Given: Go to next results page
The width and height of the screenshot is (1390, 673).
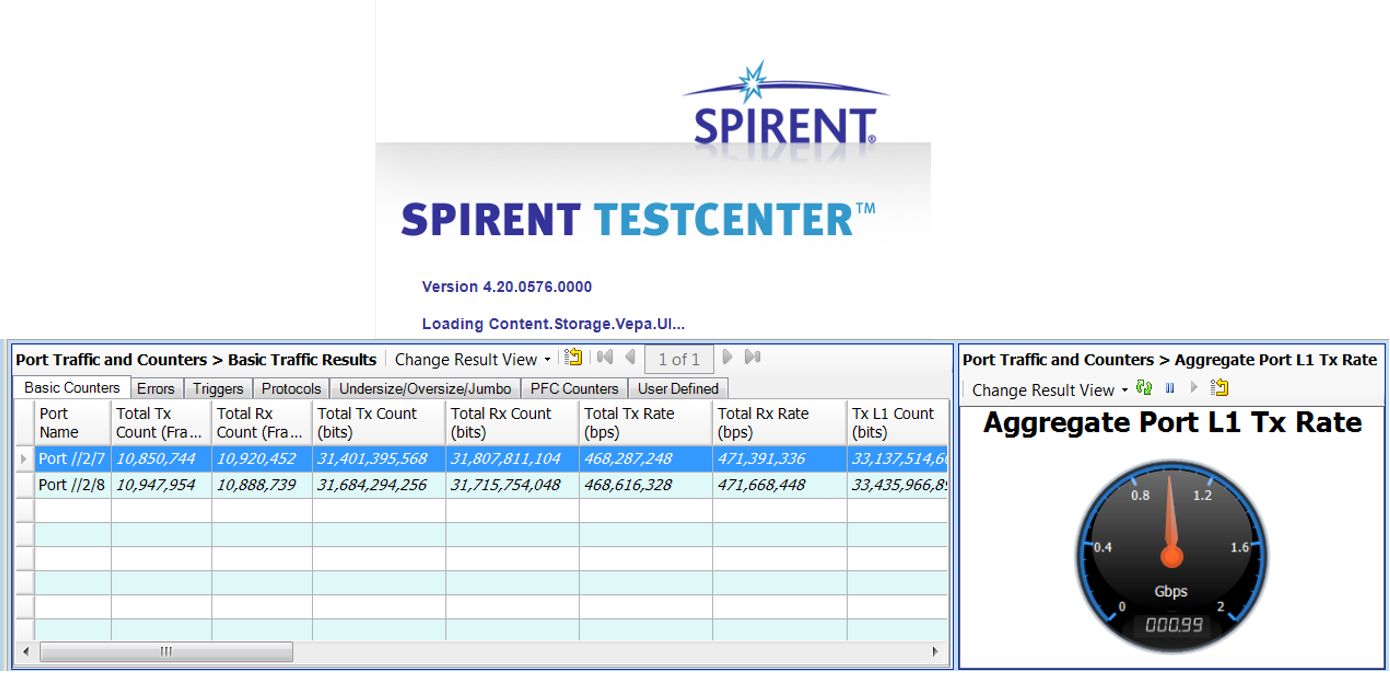Looking at the screenshot, I should pos(728,357).
